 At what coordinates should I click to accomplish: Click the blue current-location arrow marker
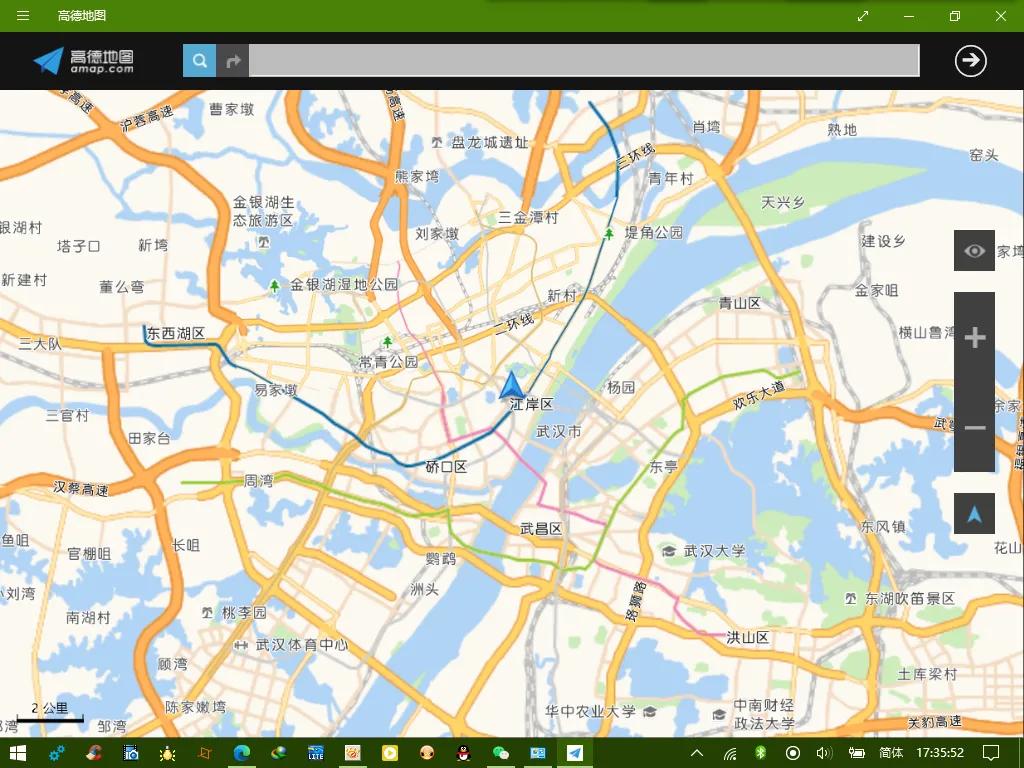pyautogui.click(x=512, y=386)
